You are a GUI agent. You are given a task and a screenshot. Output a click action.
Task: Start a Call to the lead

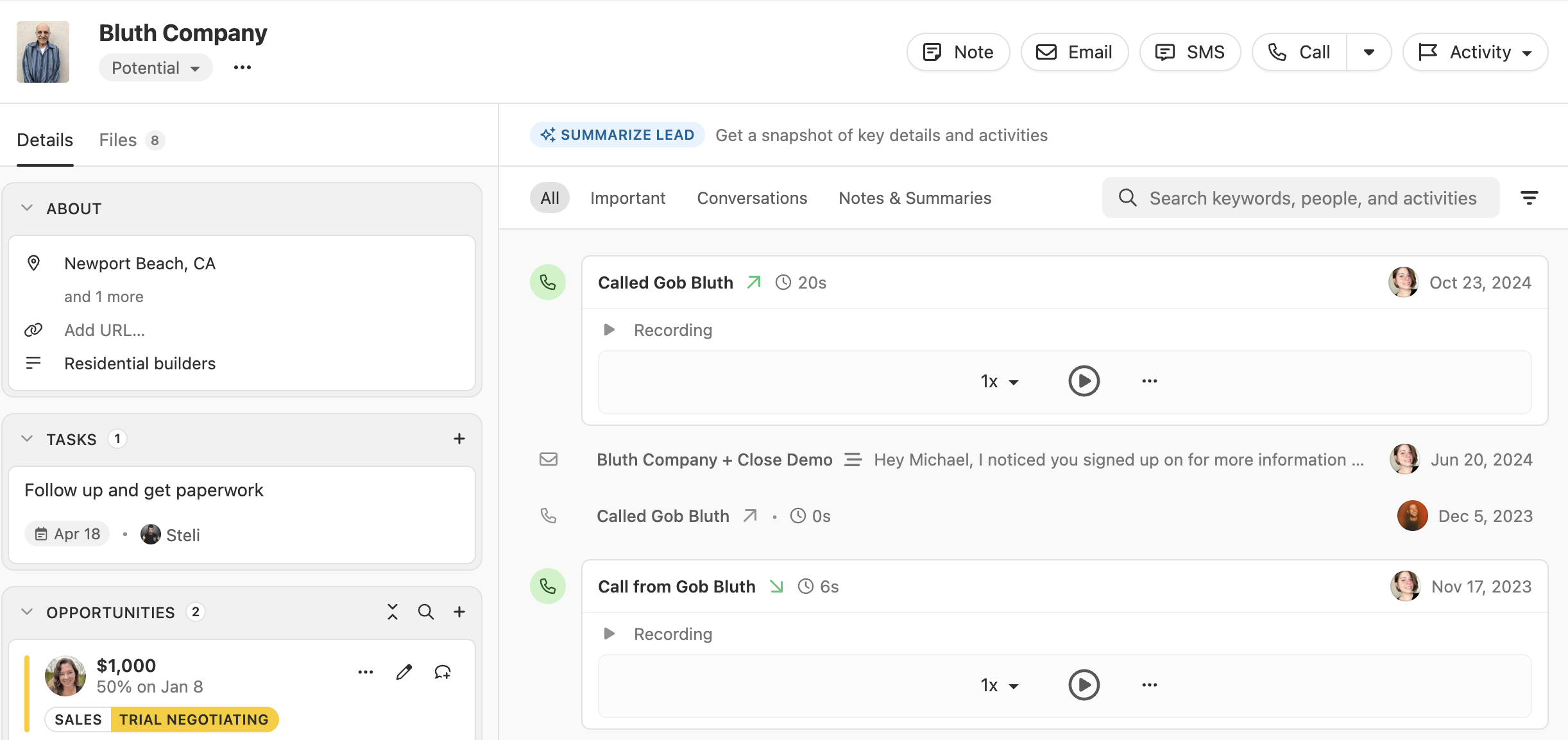[x=1299, y=52]
